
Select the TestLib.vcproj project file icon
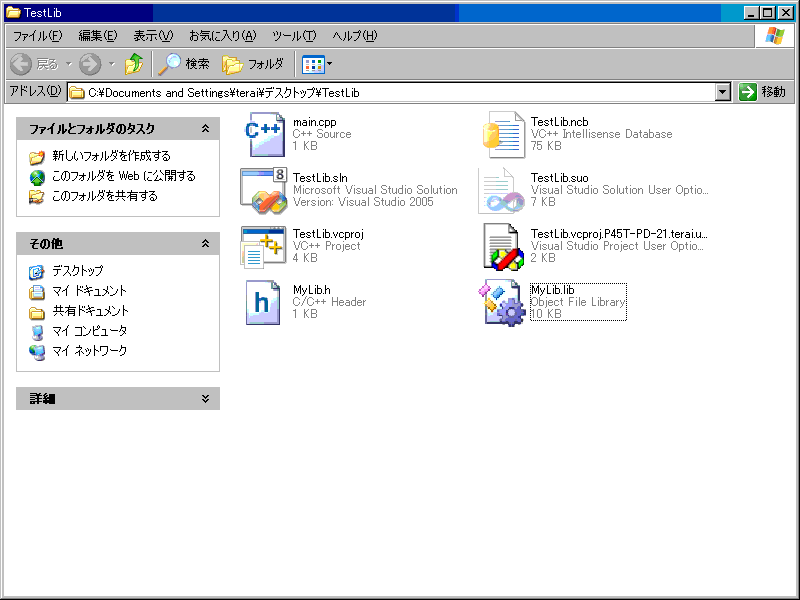(265, 246)
